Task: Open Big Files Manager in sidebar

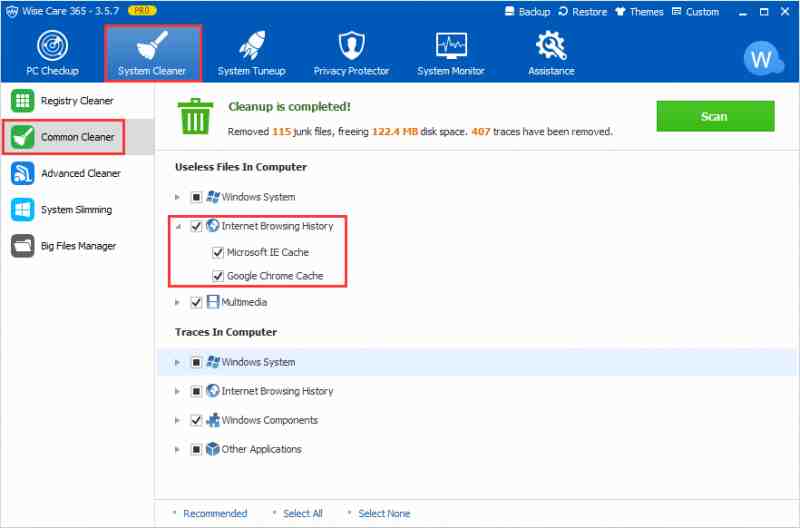Action: click(x=78, y=246)
